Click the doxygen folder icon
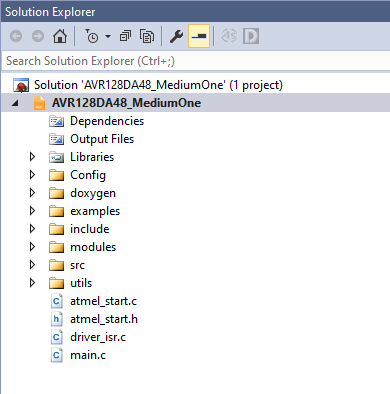 click(56, 193)
